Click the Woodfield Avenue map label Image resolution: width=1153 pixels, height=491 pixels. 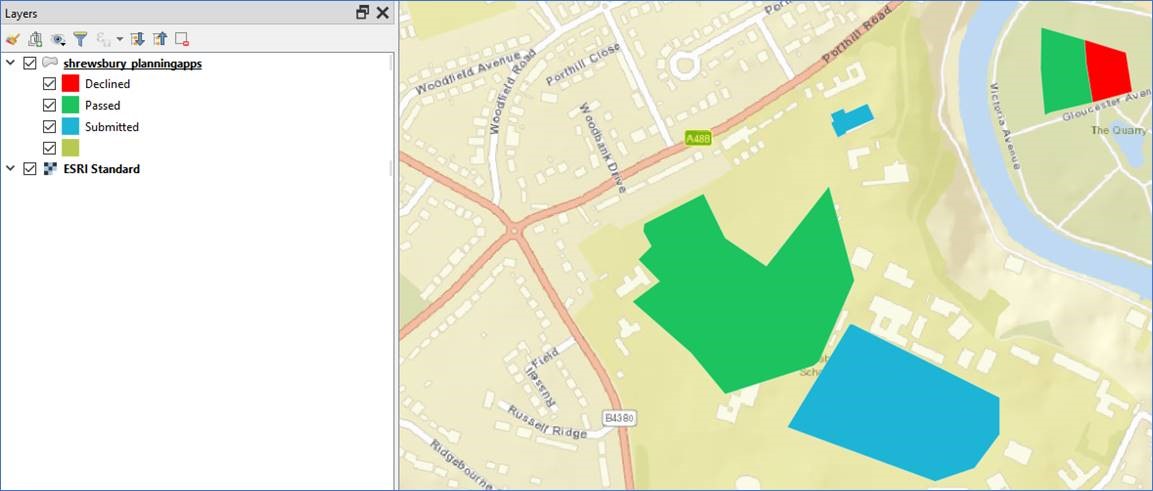click(x=469, y=73)
